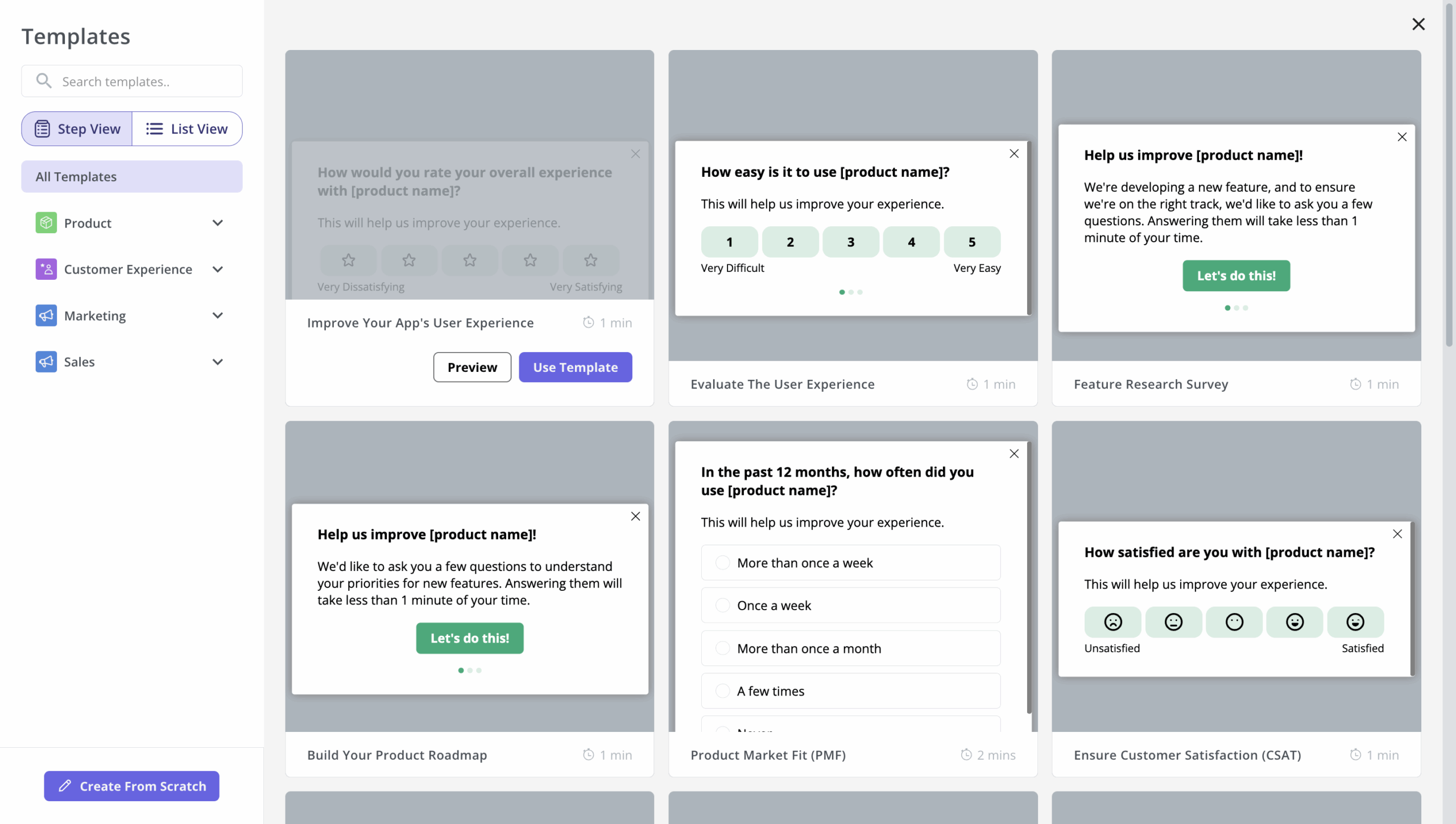Screen dimensions: 1456x824
Task: Click the Sales megaphone icon
Action: tap(46, 362)
